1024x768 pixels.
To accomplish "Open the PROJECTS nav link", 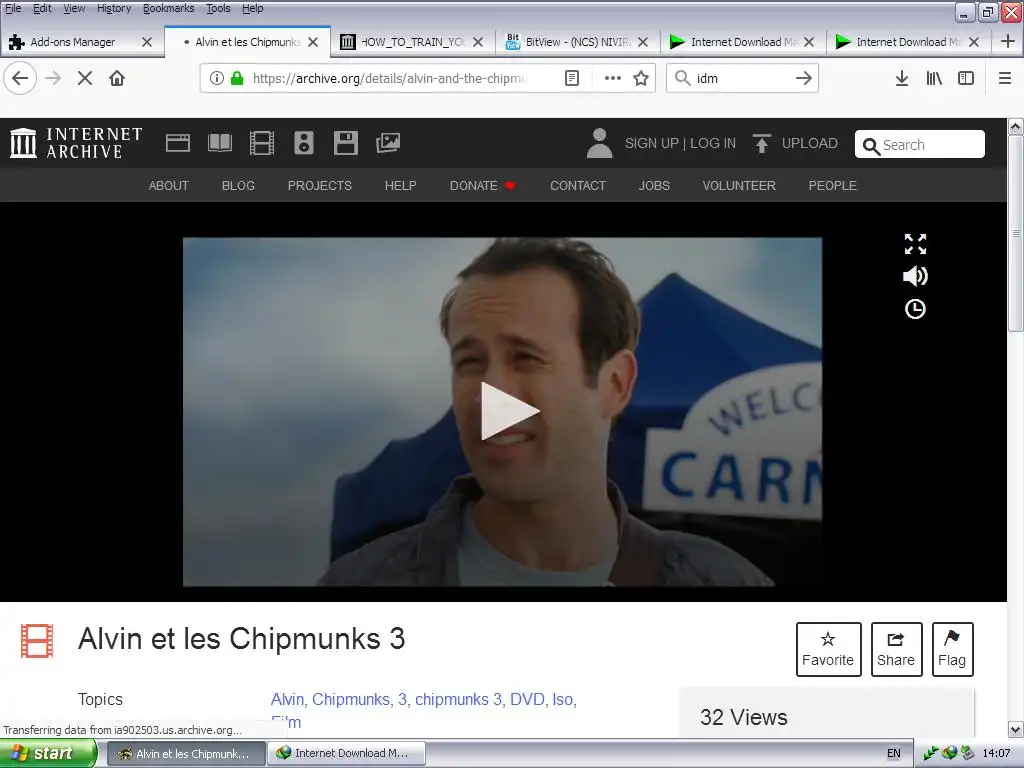I will pyautogui.click(x=319, y=185).
